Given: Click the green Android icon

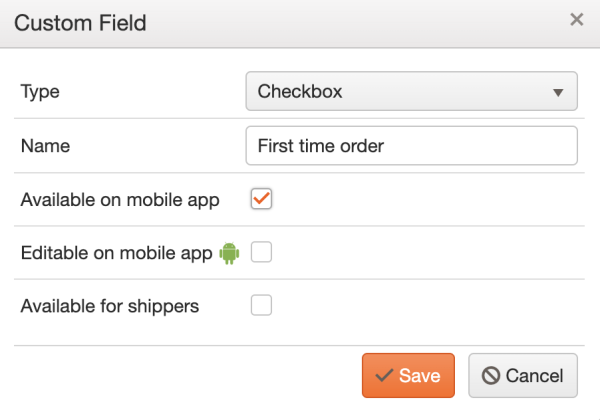Looking at the screenshot, I should pos(230,253).
